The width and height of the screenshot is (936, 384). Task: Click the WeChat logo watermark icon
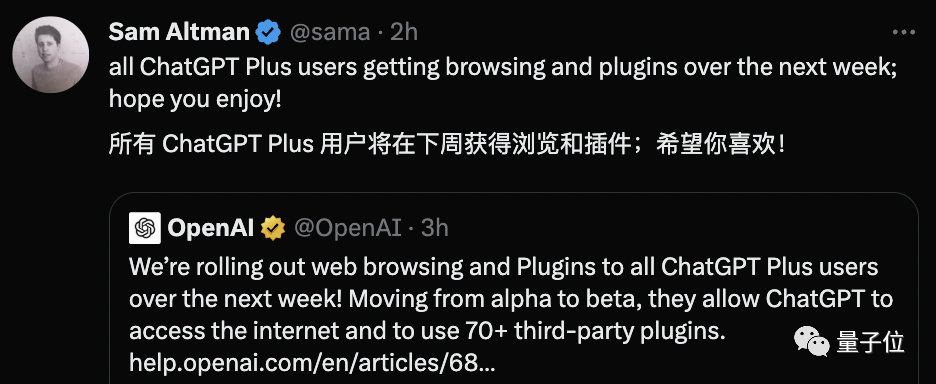(x=812, y=342)
